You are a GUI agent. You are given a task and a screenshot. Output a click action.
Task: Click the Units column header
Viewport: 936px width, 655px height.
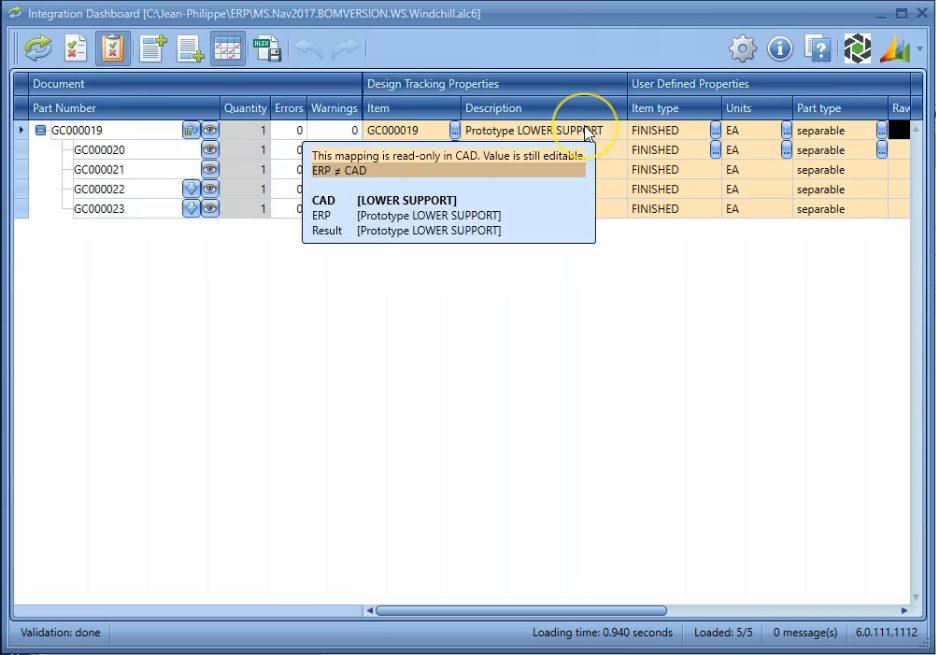757,108
